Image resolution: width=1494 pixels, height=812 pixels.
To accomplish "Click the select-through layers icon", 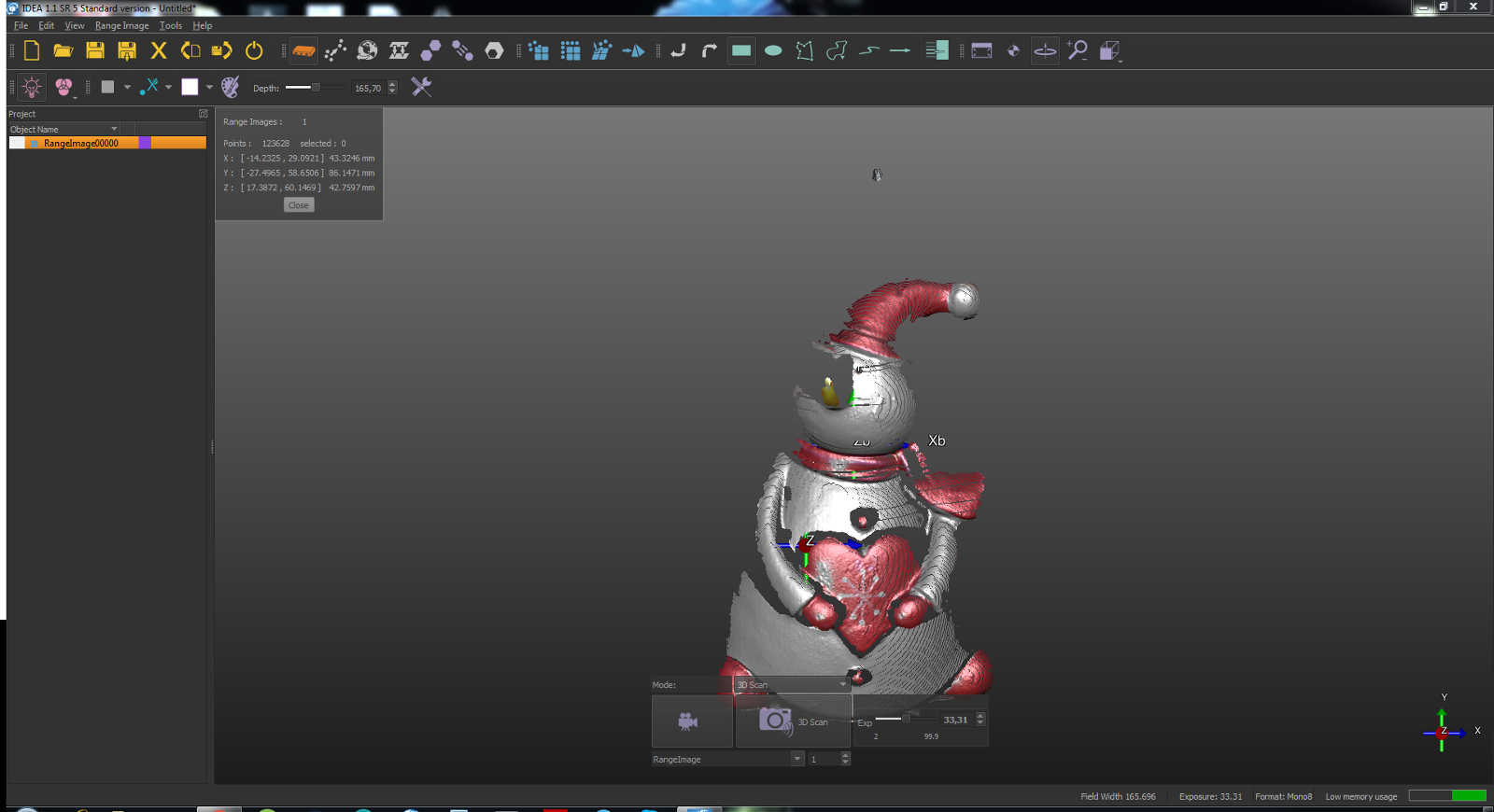I will 937,50.
